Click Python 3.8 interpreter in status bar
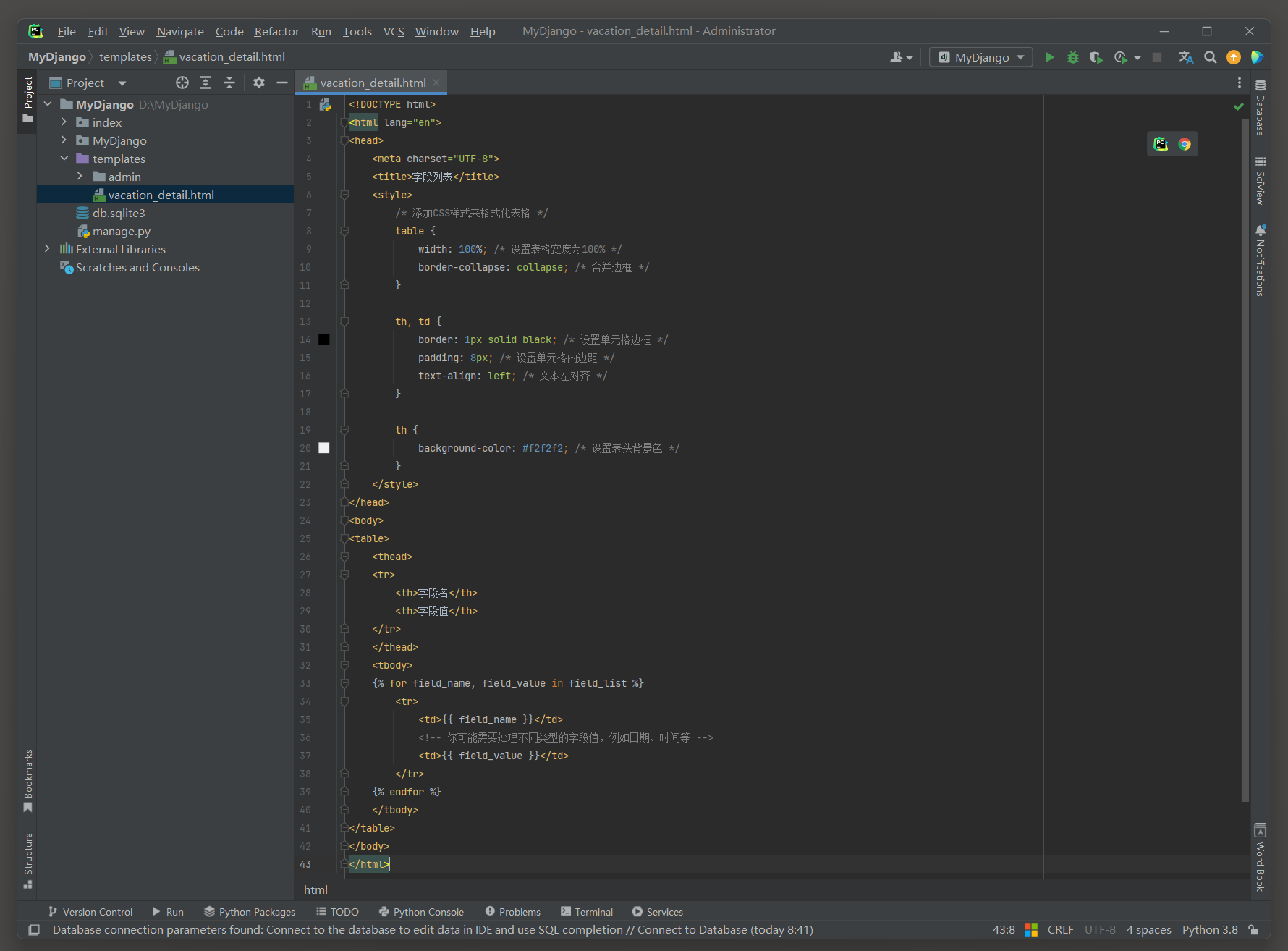Viewport: 1288px width, 951px height. [1209, 930]
